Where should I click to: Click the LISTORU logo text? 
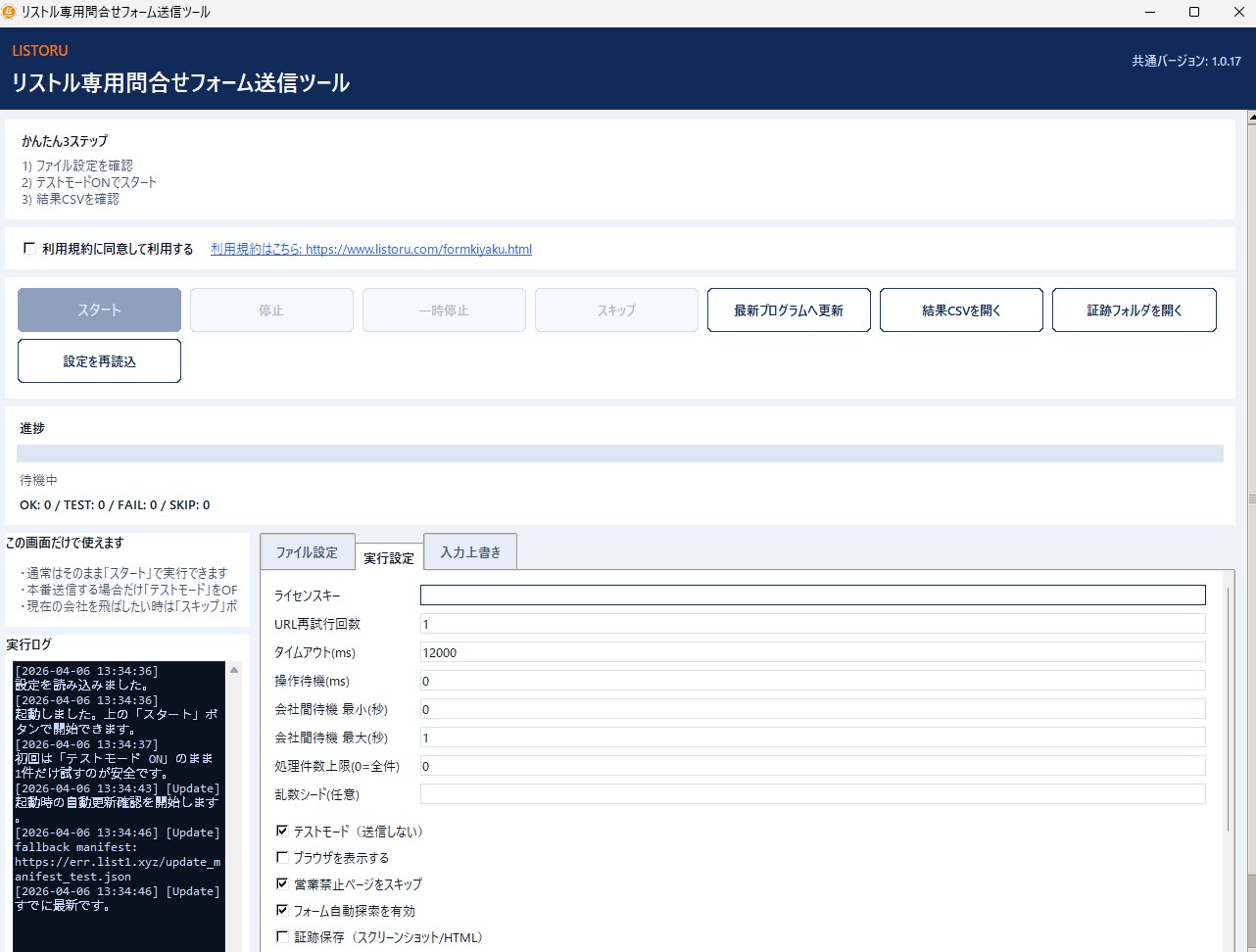click(38, 50)
